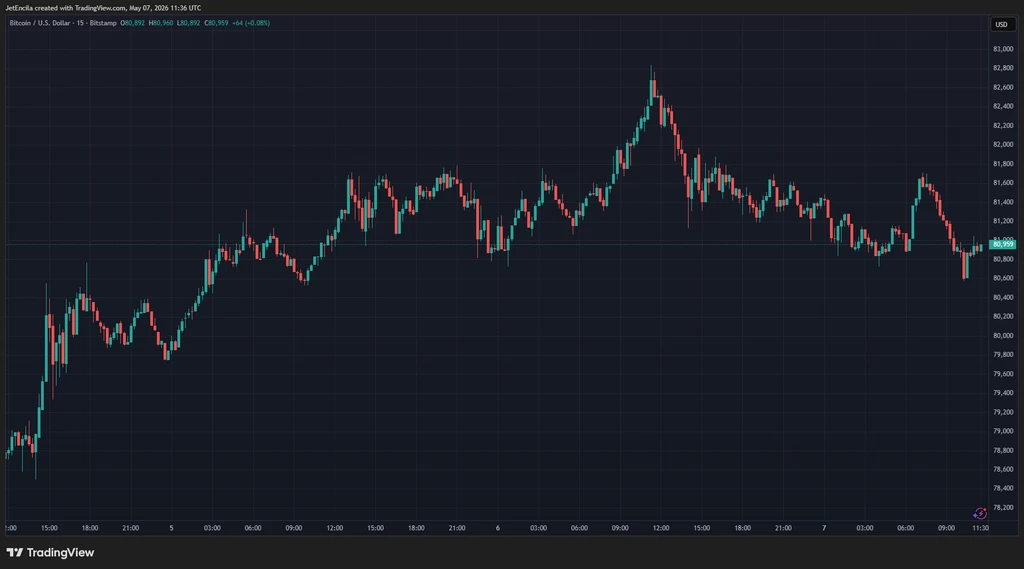
Task: Click the 80,000 price axis label
Action: coord(1003,335)
